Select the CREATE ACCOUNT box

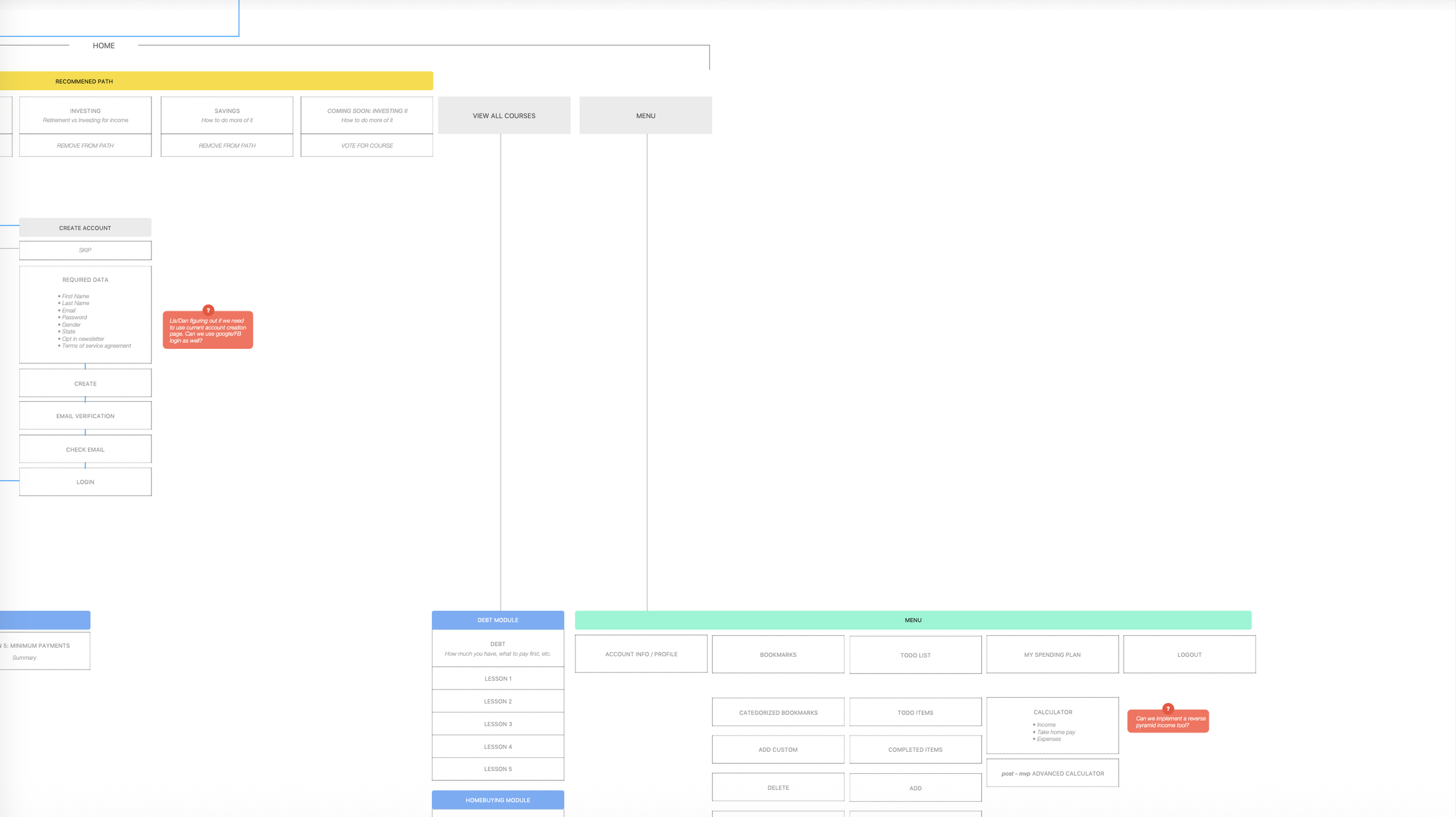tap(85, 228)
